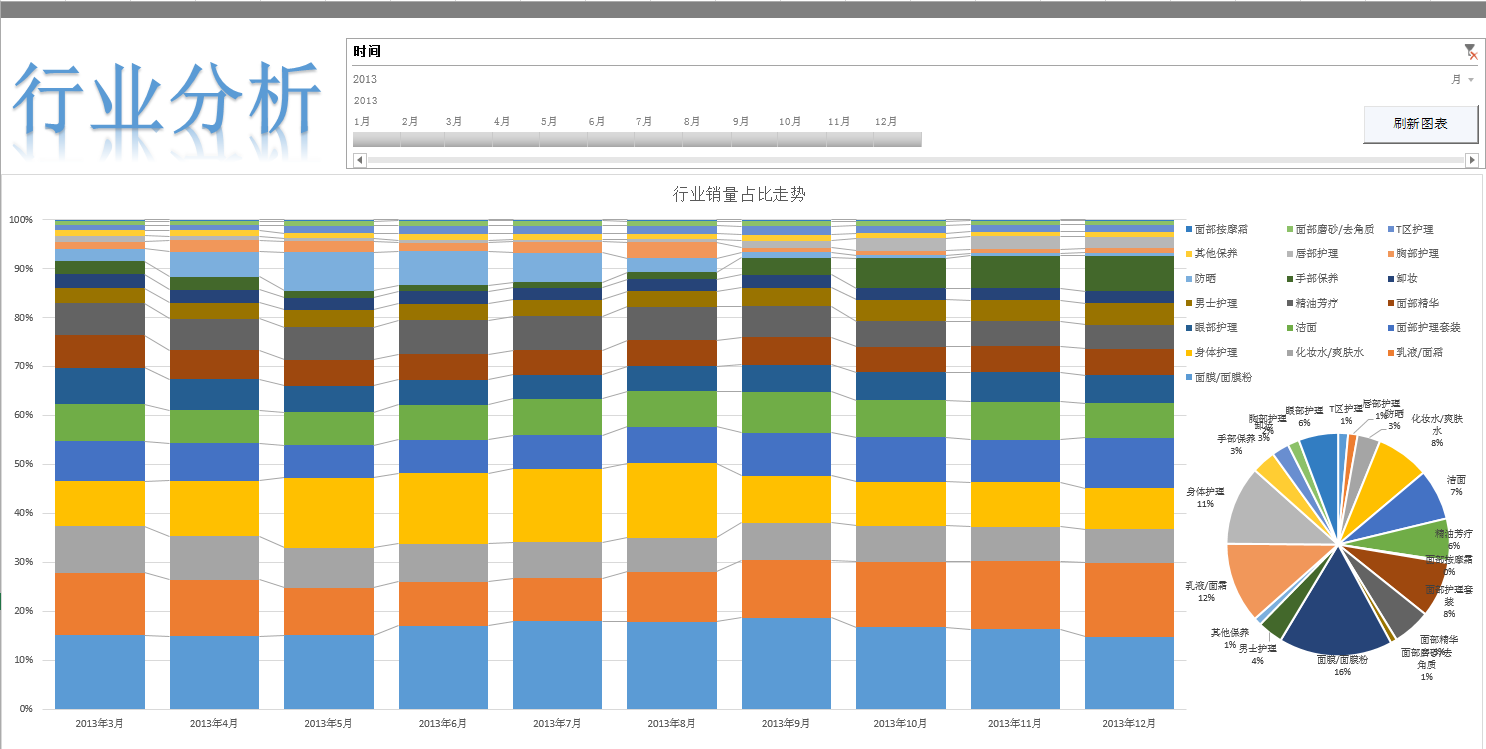The width and height of the screenshot is (1486, 749).
Task: Select the 手部保养 legend entry
Action: (x=1311, y=278)
